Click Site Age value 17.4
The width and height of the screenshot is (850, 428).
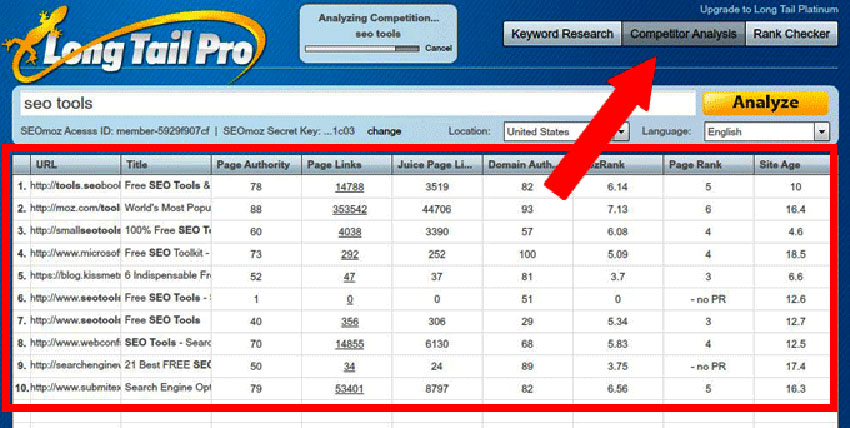(795, 367)
